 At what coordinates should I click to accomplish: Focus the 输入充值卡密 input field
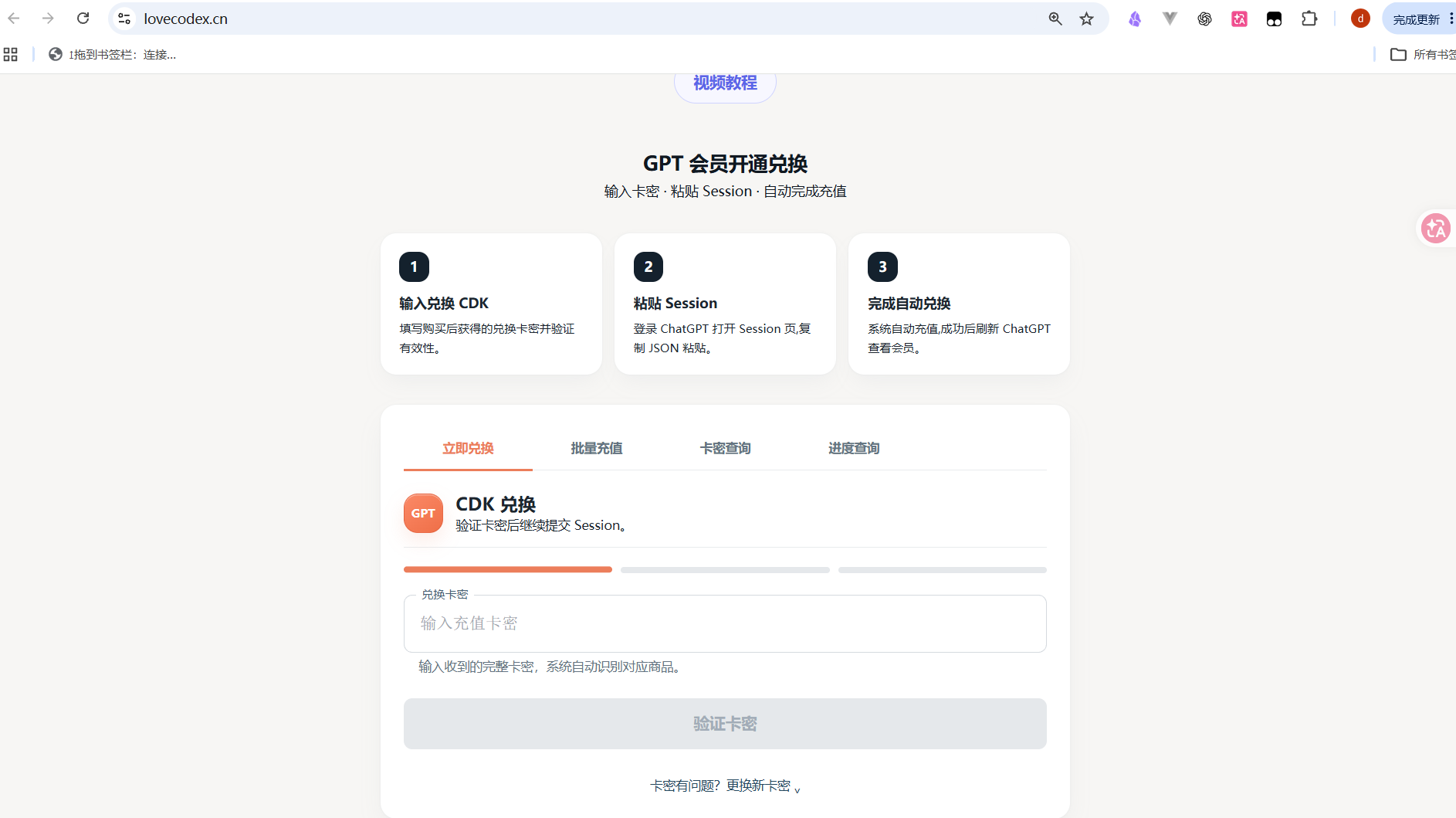coord(725,623)
